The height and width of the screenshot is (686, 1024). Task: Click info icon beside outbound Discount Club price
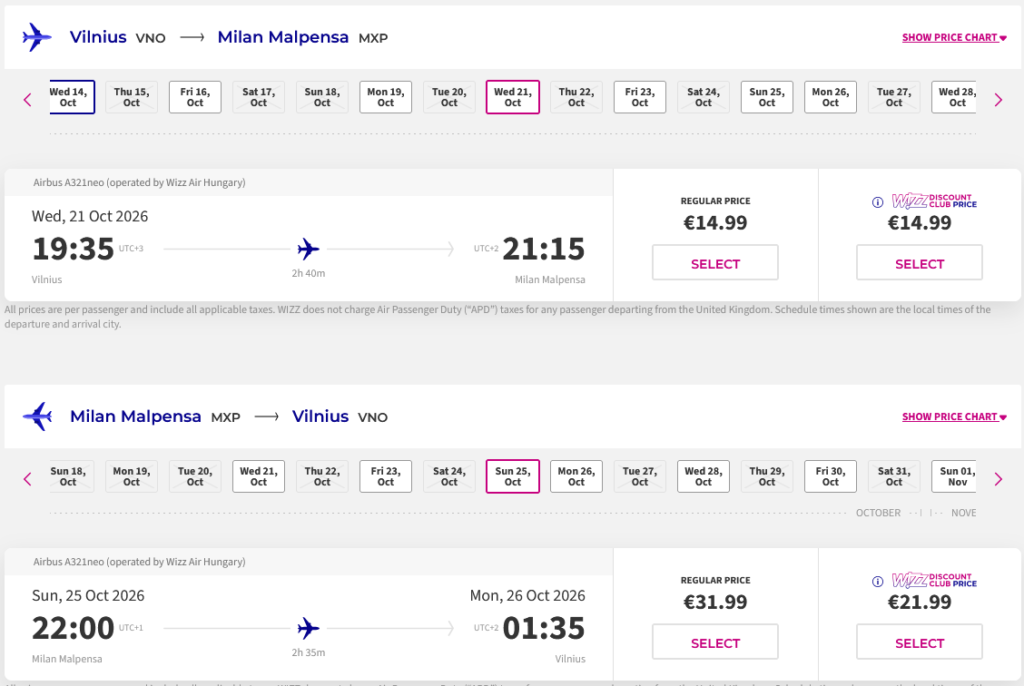[878, 201]
